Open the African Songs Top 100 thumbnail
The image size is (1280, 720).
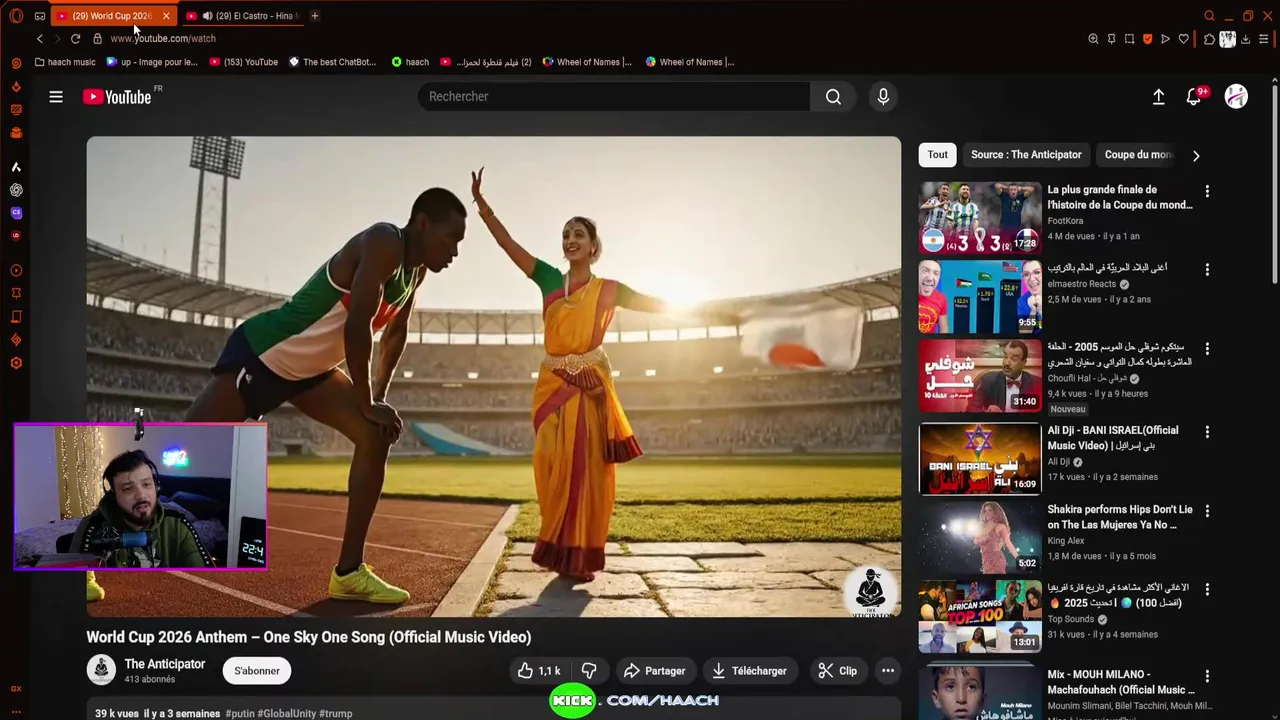click(980, 617)
